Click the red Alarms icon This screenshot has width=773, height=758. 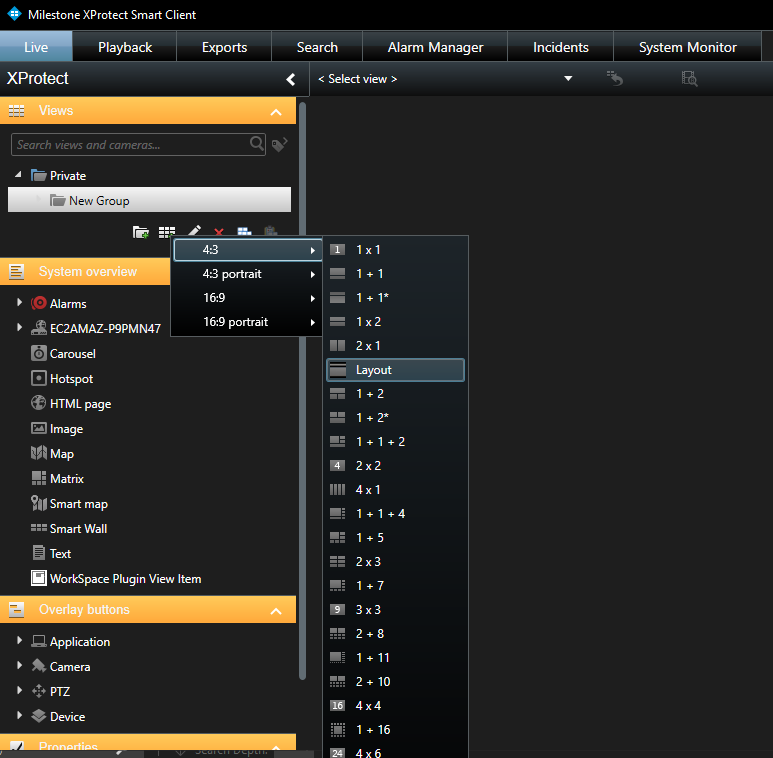[x=38, y=303]
